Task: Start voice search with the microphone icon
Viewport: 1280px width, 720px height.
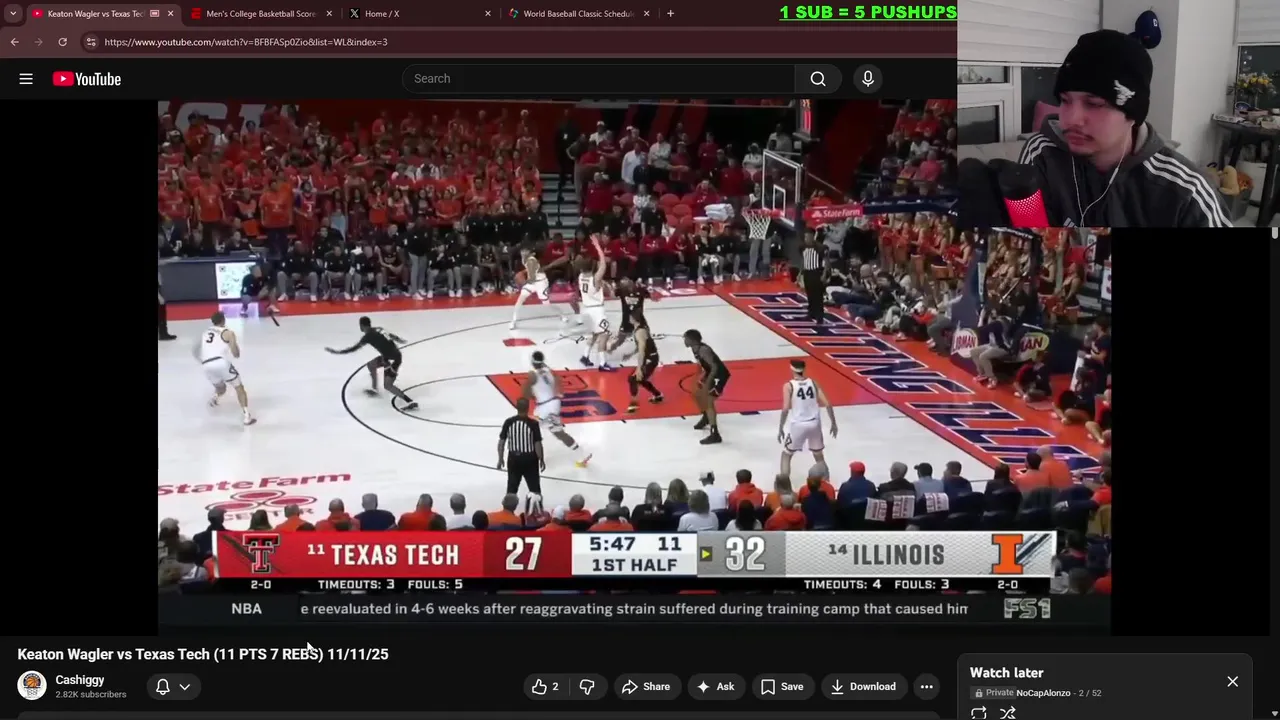Action: pos(868,78)
